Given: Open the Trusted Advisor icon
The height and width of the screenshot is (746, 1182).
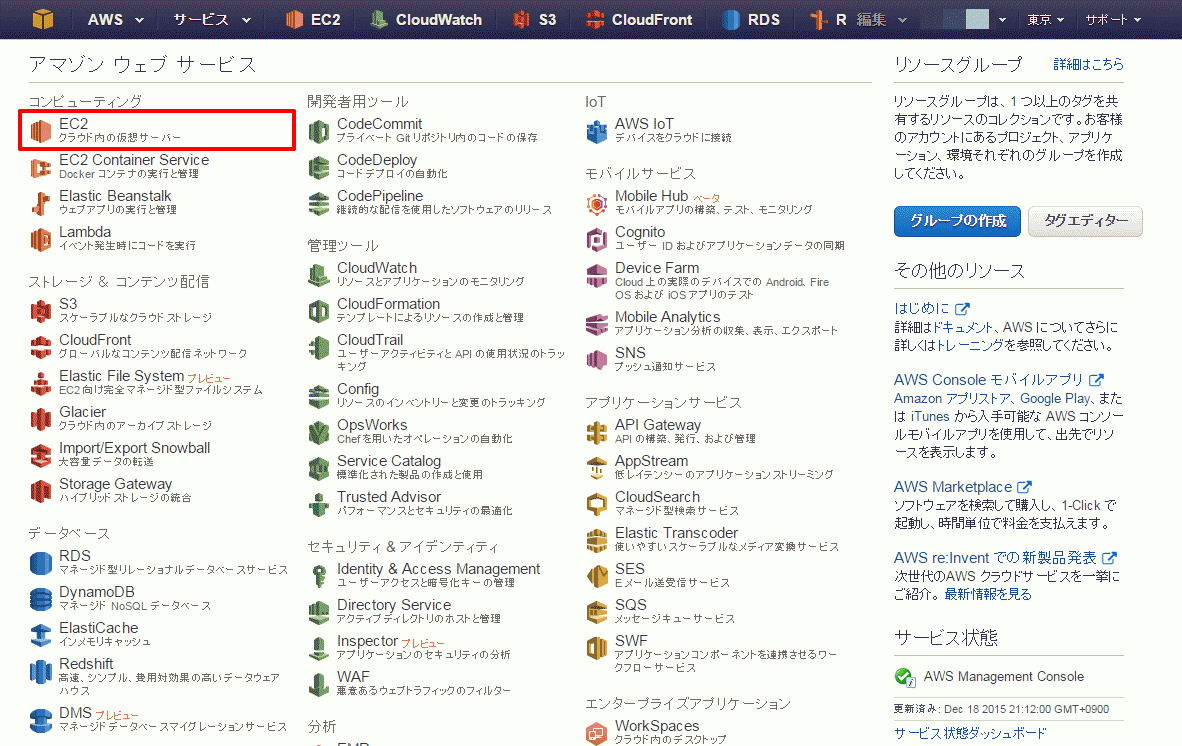Looking at the screenshot, I should pyautogui.click(x=319, y=504).
